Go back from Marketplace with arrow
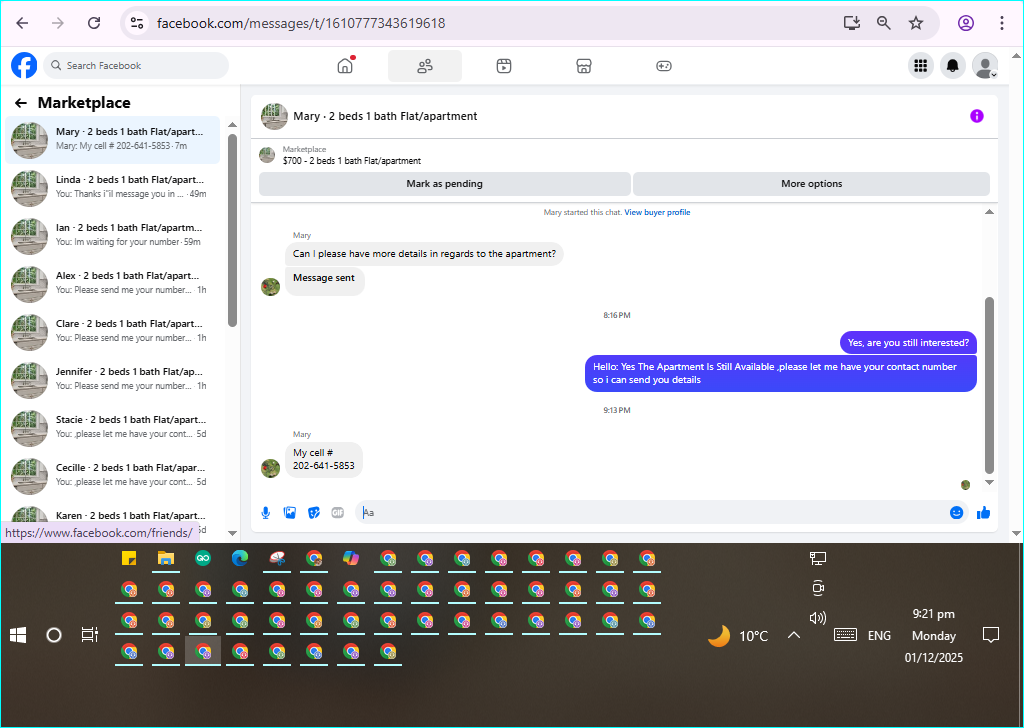 21,103
